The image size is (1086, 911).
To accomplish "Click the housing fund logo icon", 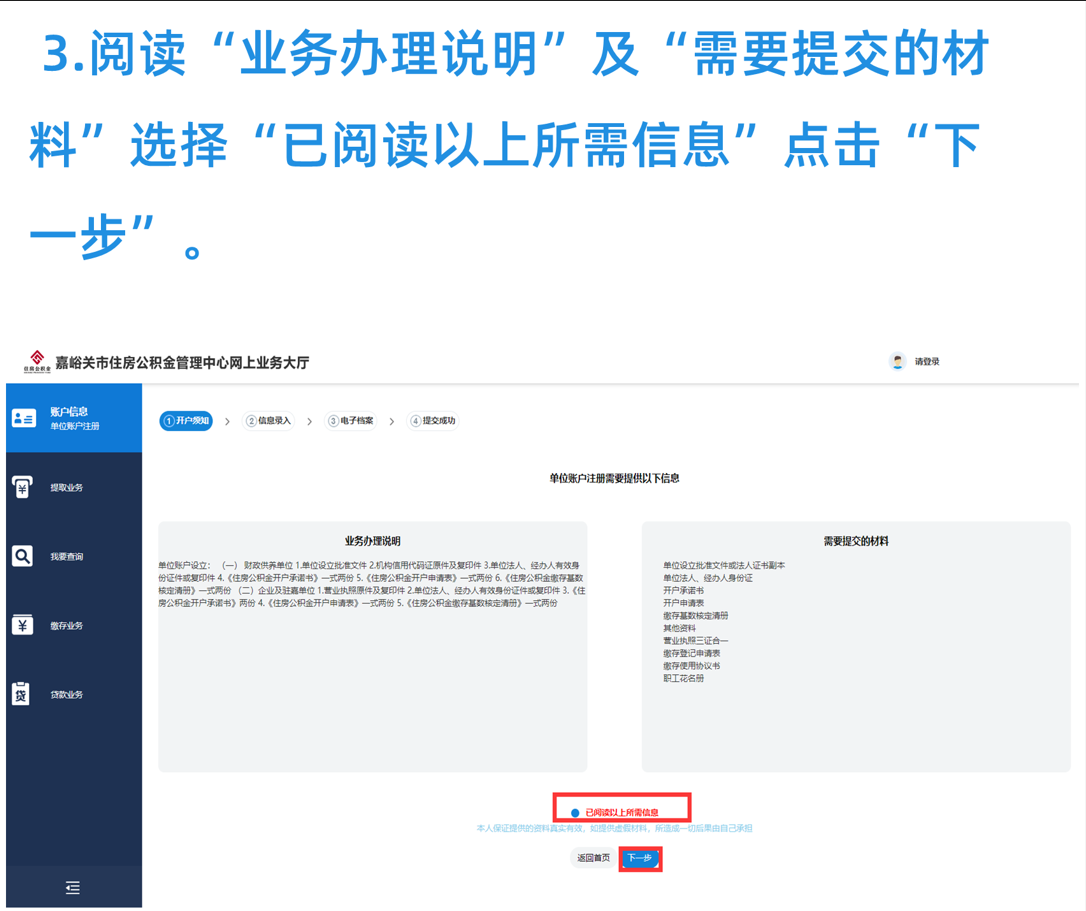I will tap(37, 361).
